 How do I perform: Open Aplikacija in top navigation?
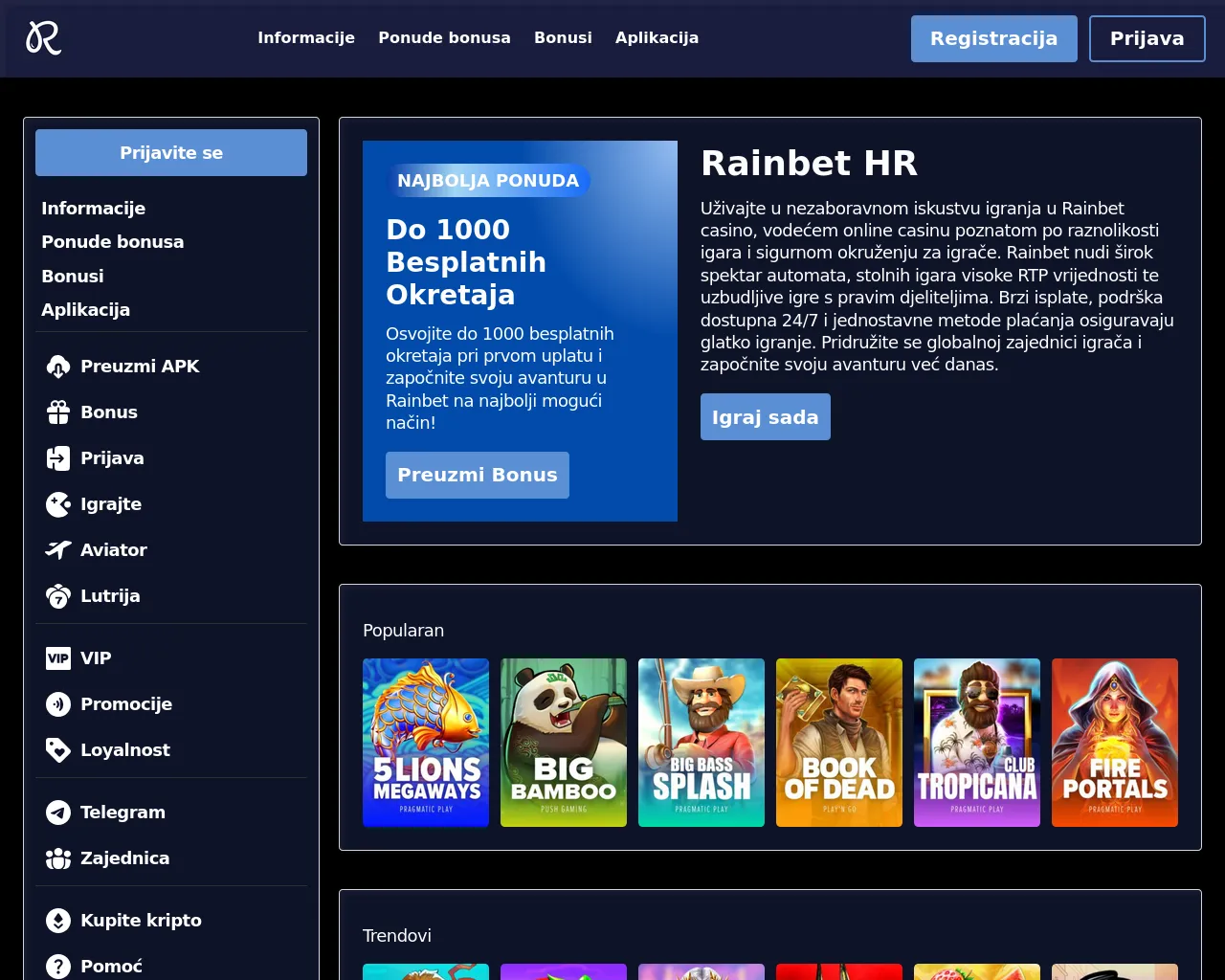point(657,38)
